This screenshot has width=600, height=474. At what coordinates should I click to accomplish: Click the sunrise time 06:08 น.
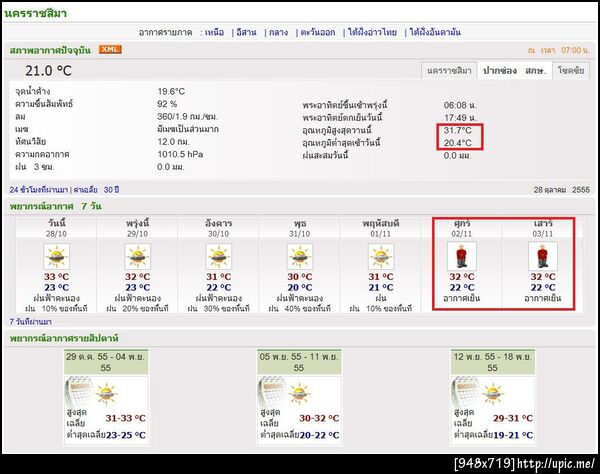[x=460, y=105]
